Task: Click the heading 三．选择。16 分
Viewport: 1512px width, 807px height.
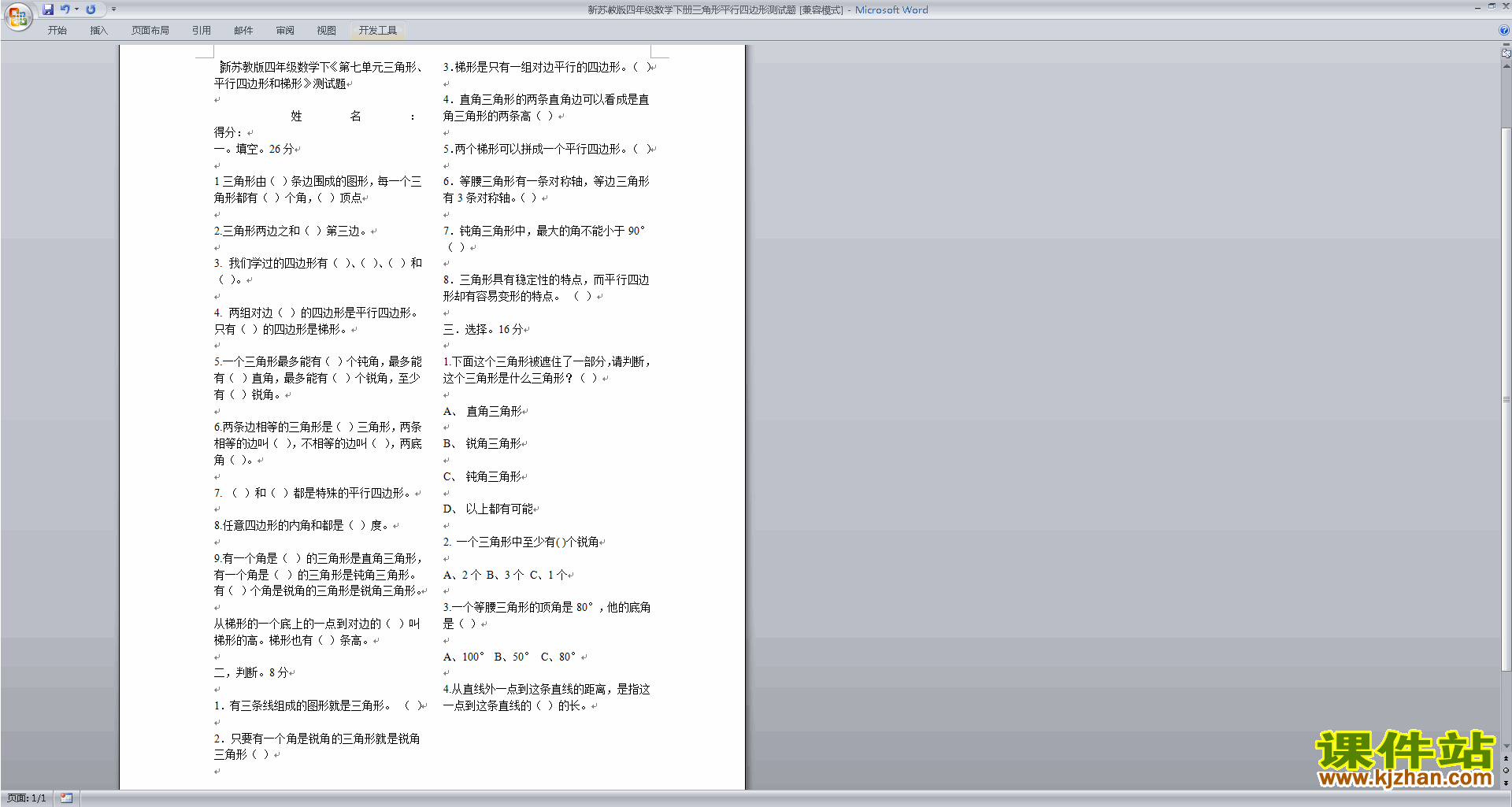Action: click(483, 329)
